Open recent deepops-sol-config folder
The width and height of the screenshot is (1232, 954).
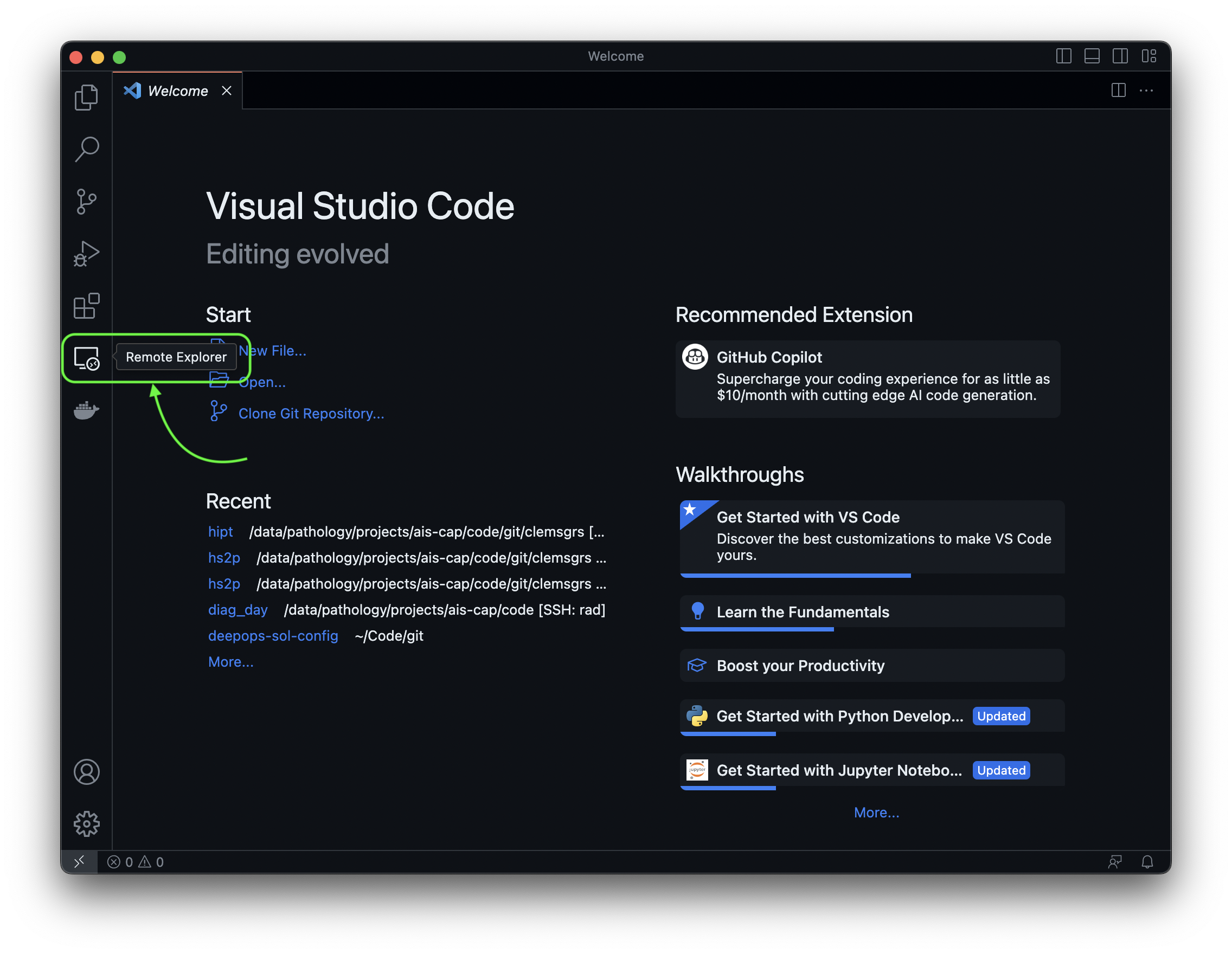[273, 636]
